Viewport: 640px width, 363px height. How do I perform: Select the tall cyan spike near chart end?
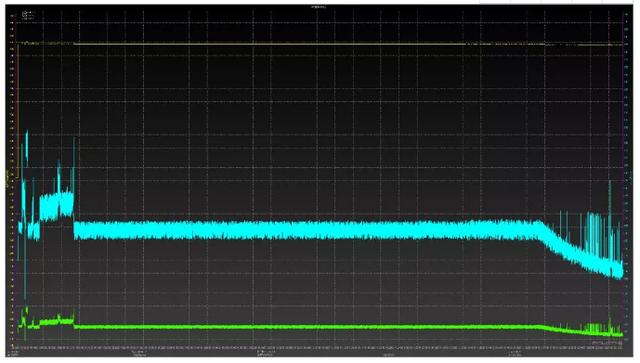tap(610, 220)
